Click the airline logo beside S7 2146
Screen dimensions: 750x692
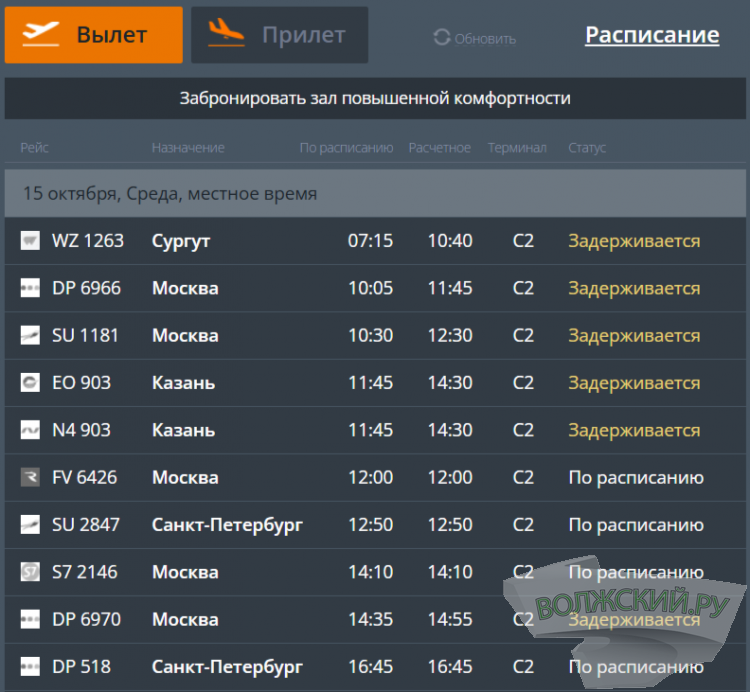pos(30,572)
